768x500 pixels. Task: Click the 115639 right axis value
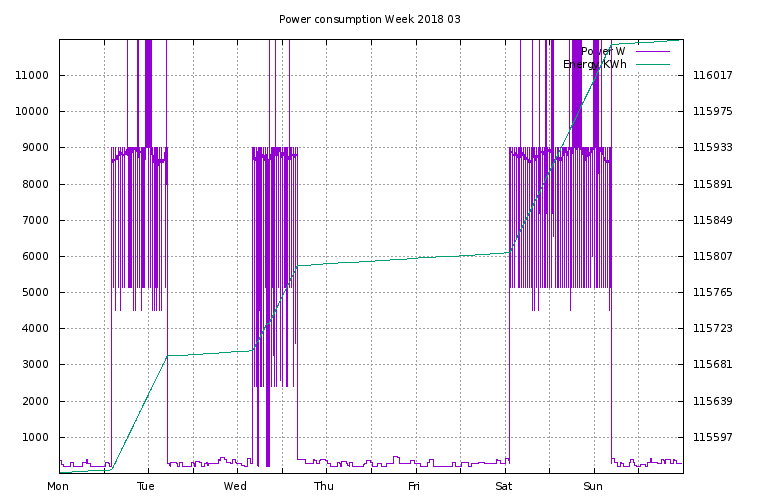[713, 402]
